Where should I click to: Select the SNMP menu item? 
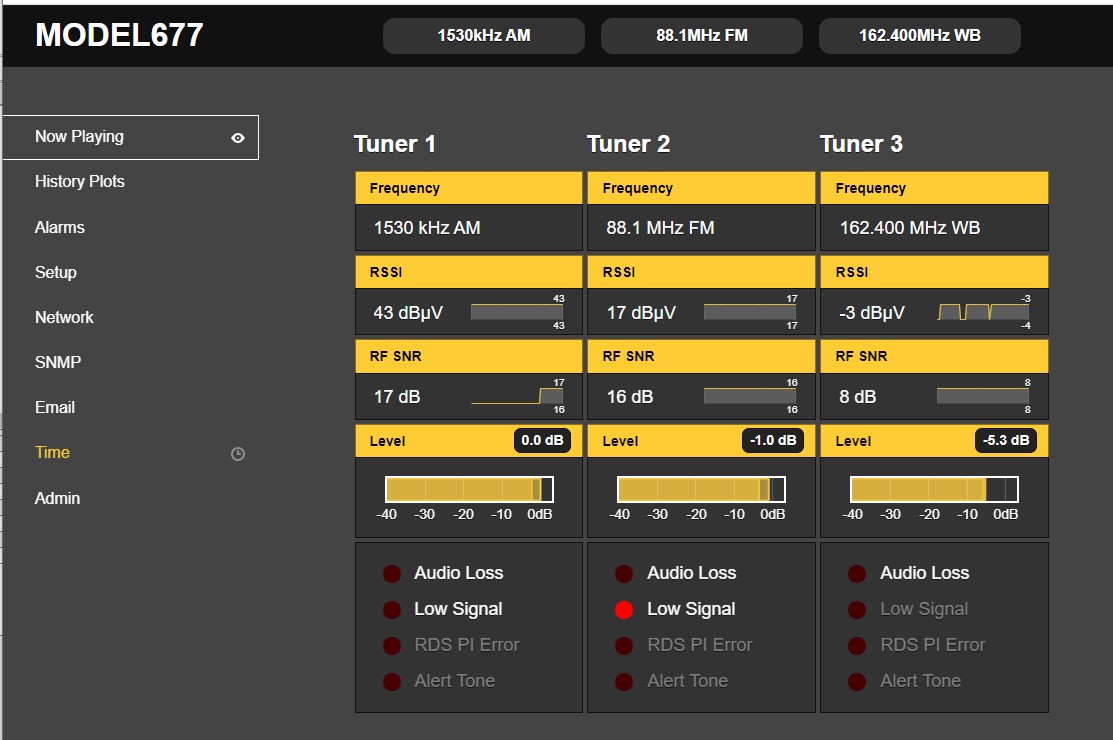(58, 363)
